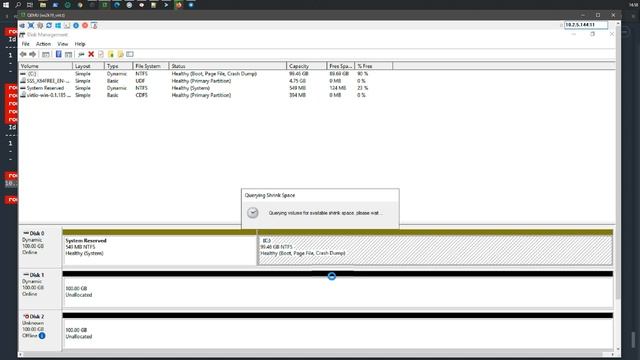Click the 10.2.5.144:11 address field
Image resolution: width=640 pixels, height=360 pixels.
tap(586, 25)
